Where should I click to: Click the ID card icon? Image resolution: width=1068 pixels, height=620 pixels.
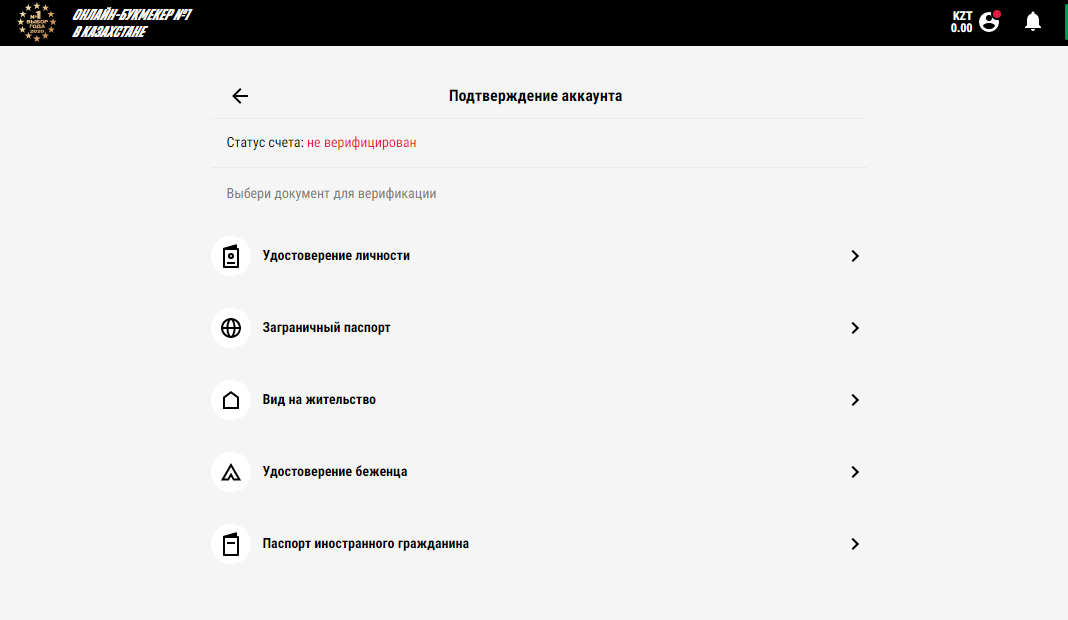tap(231, 256)
